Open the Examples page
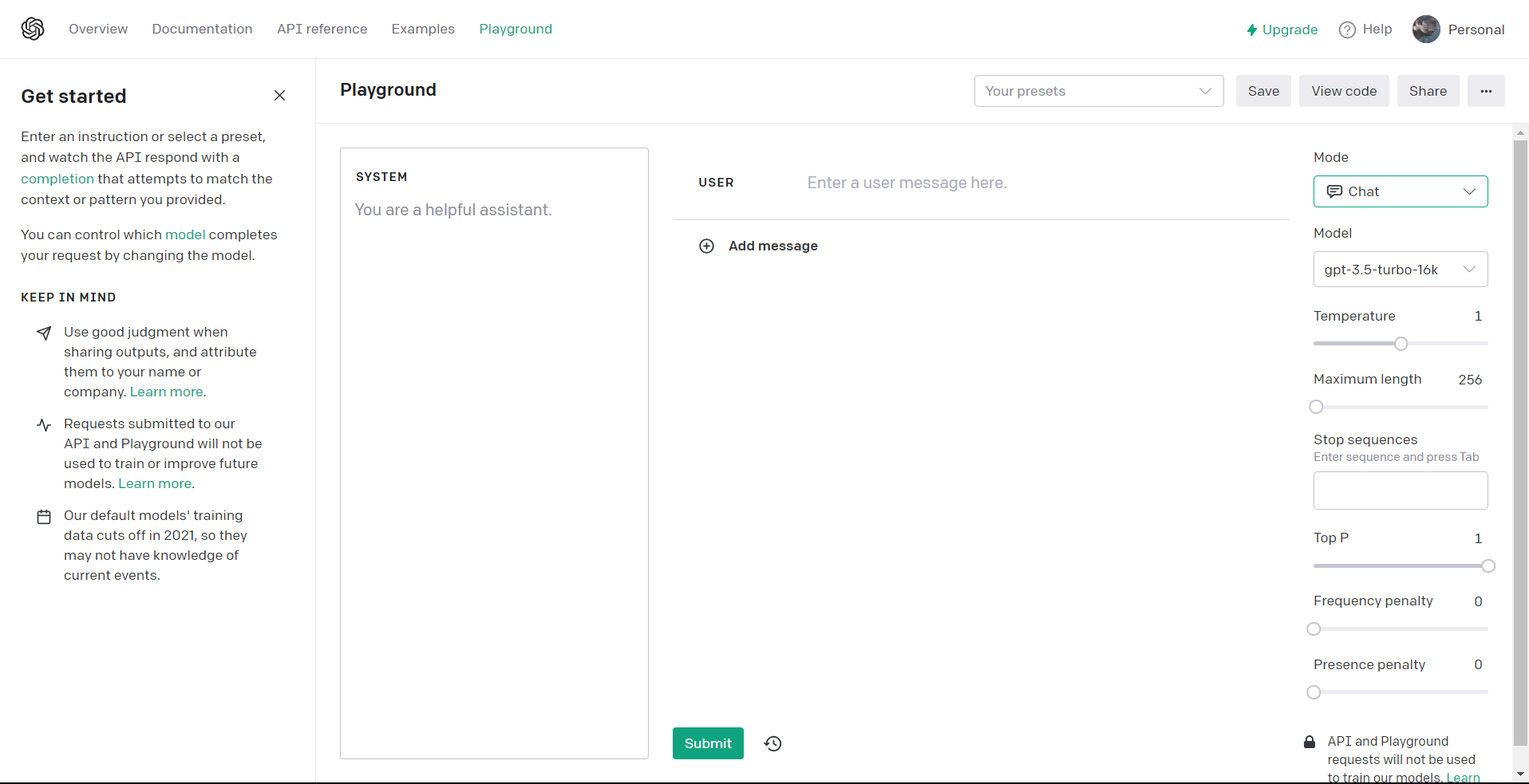The image size is (1529, 784). coord(422,29)
